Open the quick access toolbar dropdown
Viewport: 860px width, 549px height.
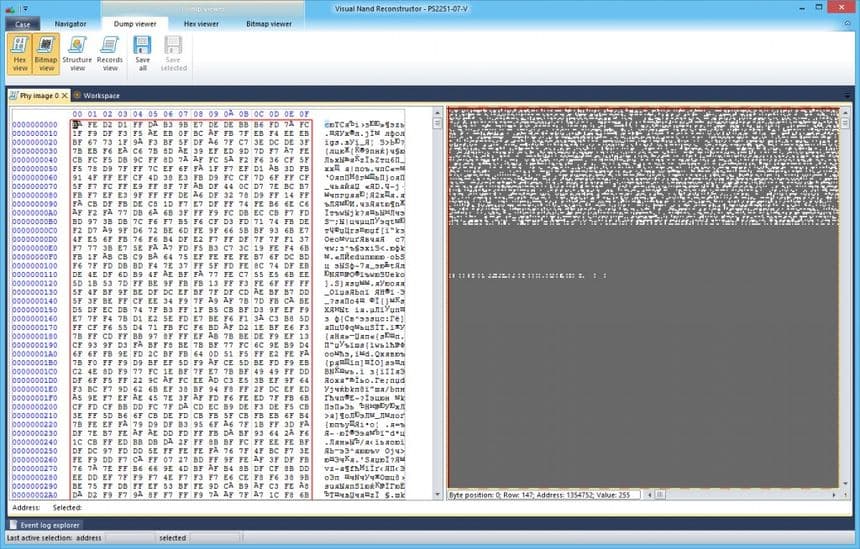click(x=23, y=6)
